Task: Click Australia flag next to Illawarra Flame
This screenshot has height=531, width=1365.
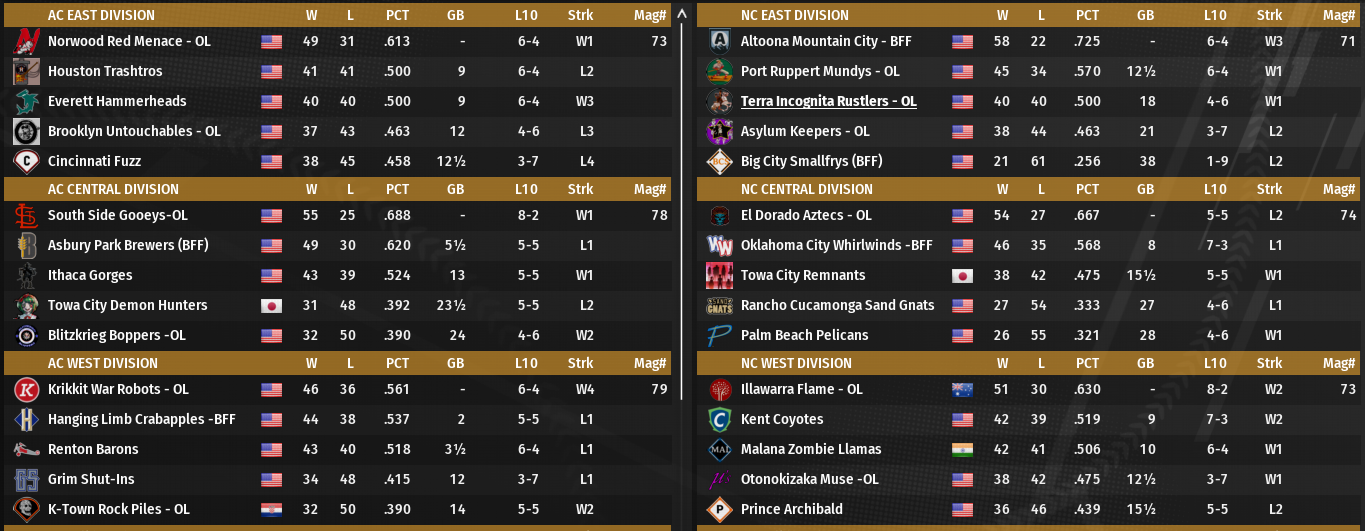Action: (x=962, y=390)
